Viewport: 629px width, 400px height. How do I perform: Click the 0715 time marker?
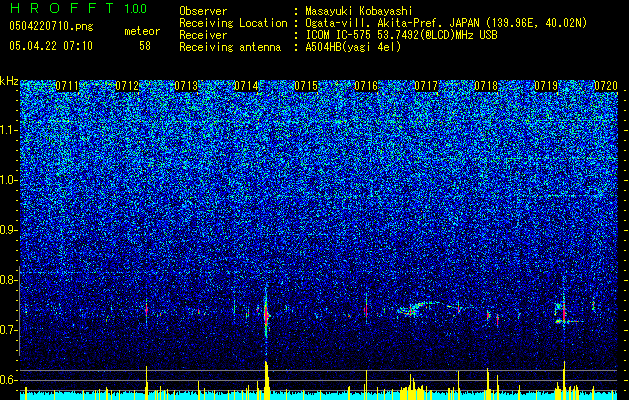(306, 86)
